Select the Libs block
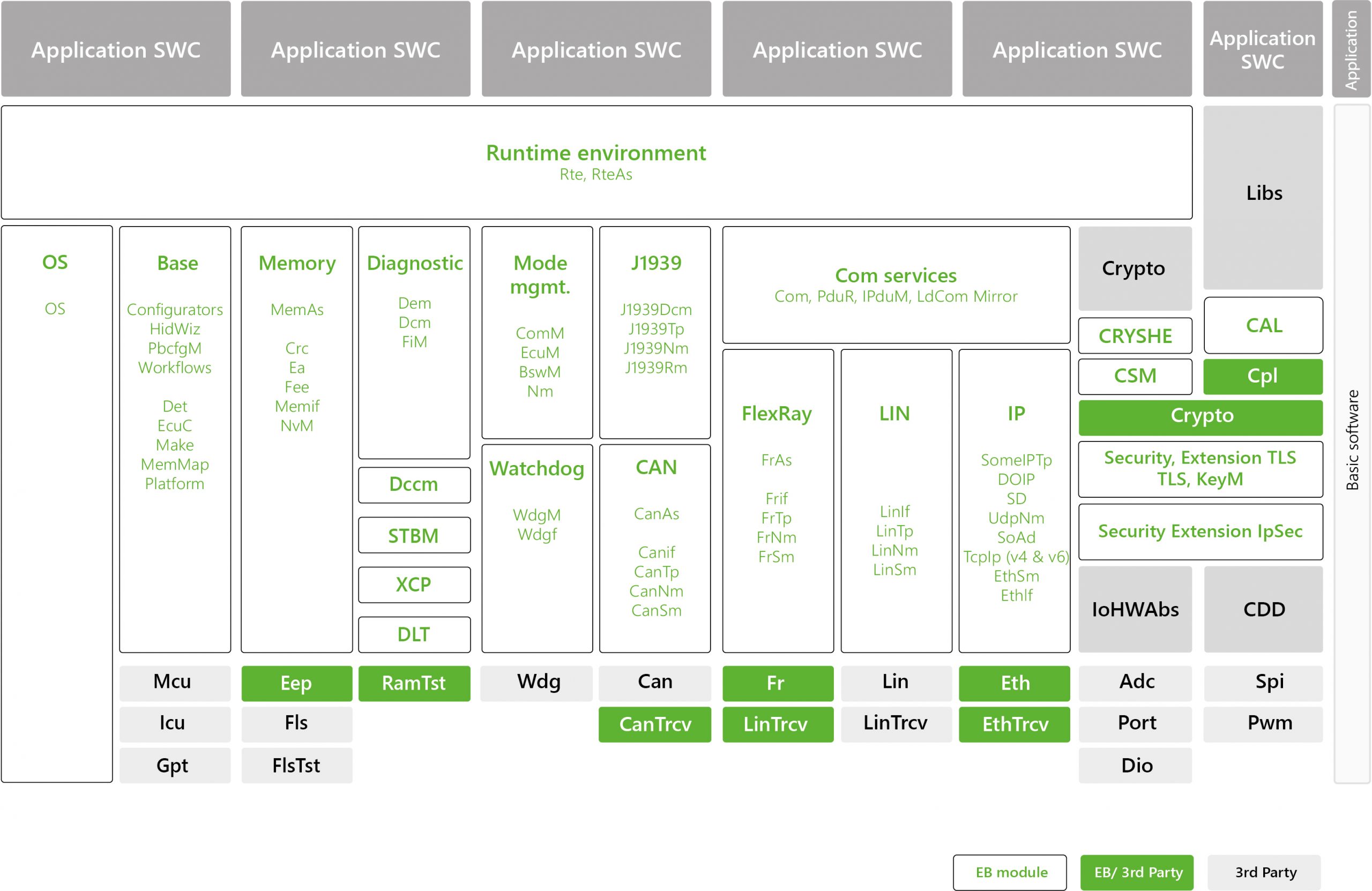The width and height of the screenshot is (1372, 891). tap(1263, 197)
